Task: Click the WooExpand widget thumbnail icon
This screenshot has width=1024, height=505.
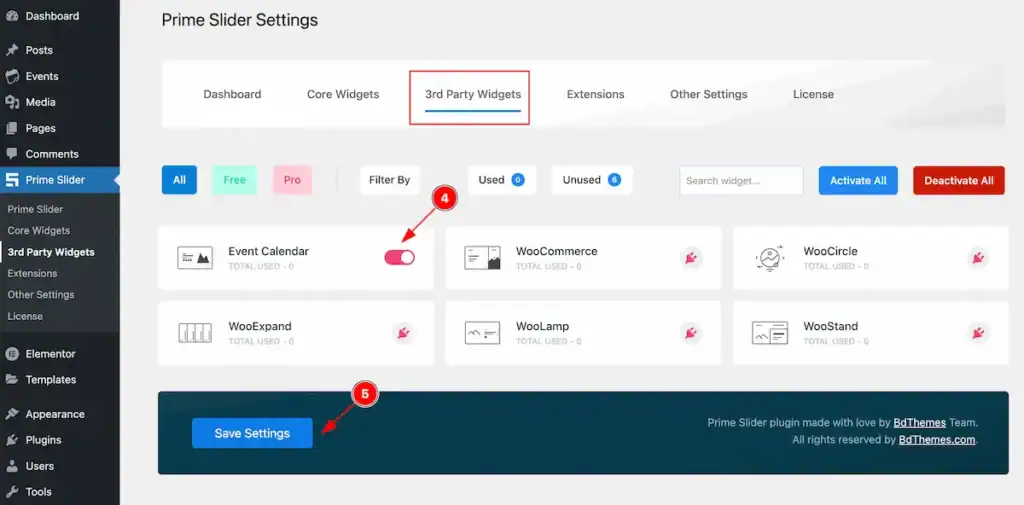Action: click(195, 333)
